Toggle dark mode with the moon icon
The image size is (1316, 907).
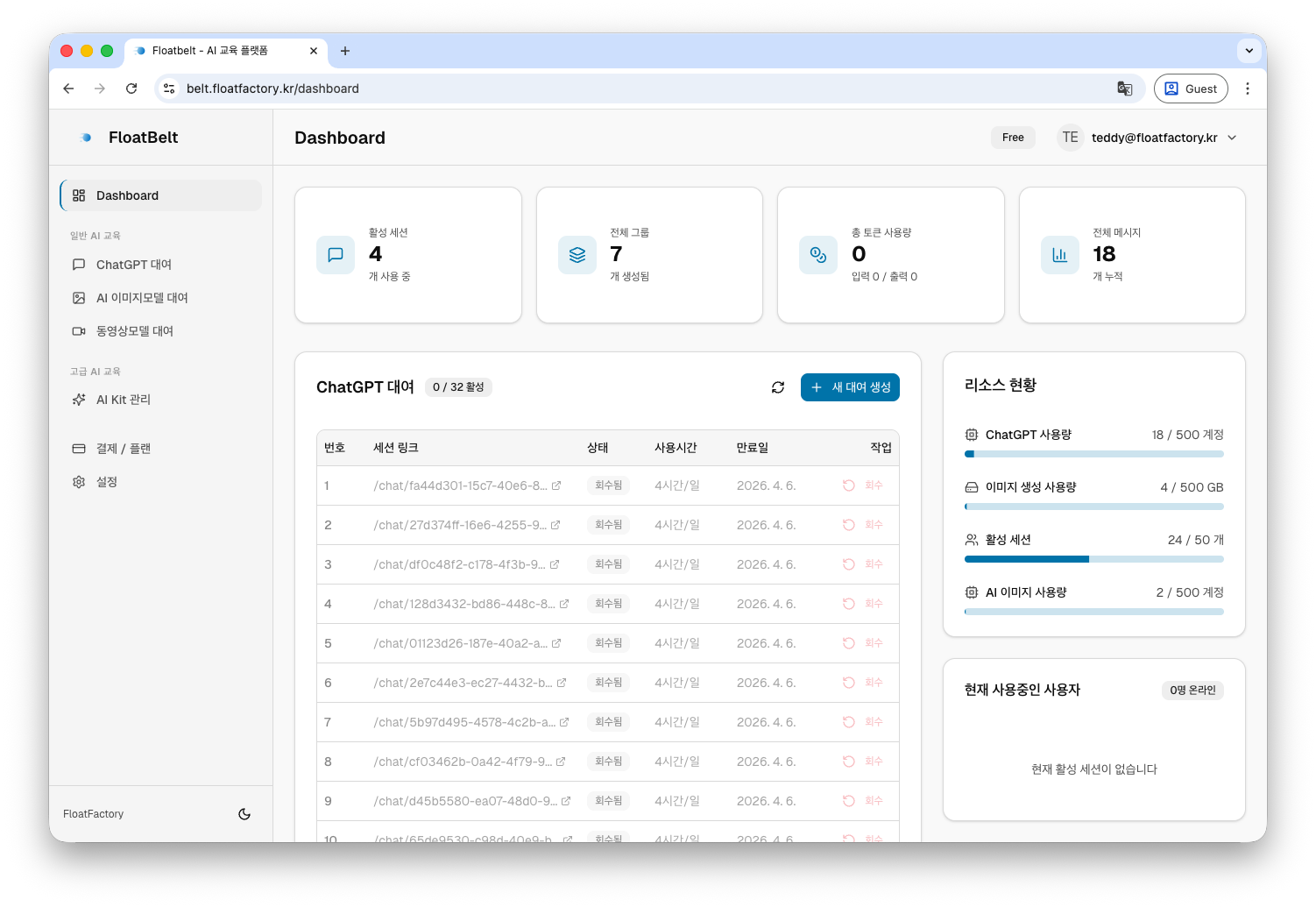pos(244,814)
